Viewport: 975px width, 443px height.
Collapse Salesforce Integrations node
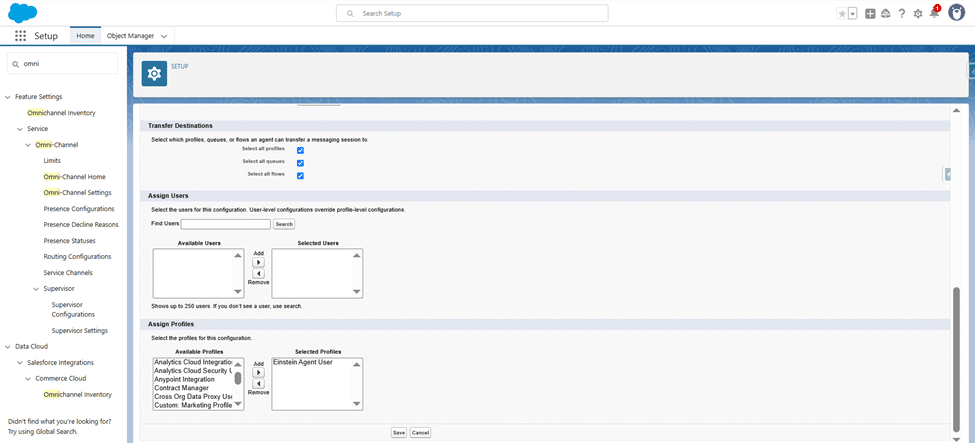(20, 362)
